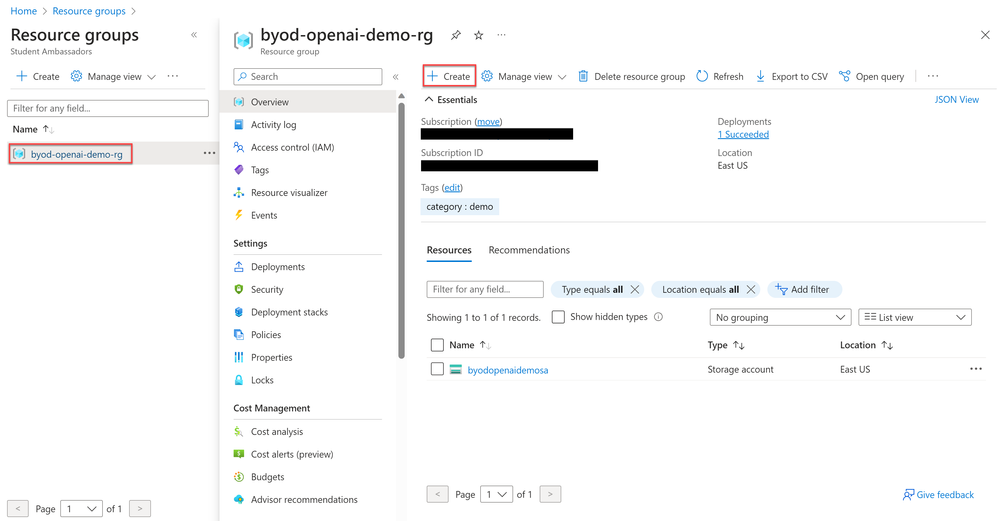Open the 1 Succeeded deployments link
The height and width of the screenshot is (521, 999).
click(744, 134)
